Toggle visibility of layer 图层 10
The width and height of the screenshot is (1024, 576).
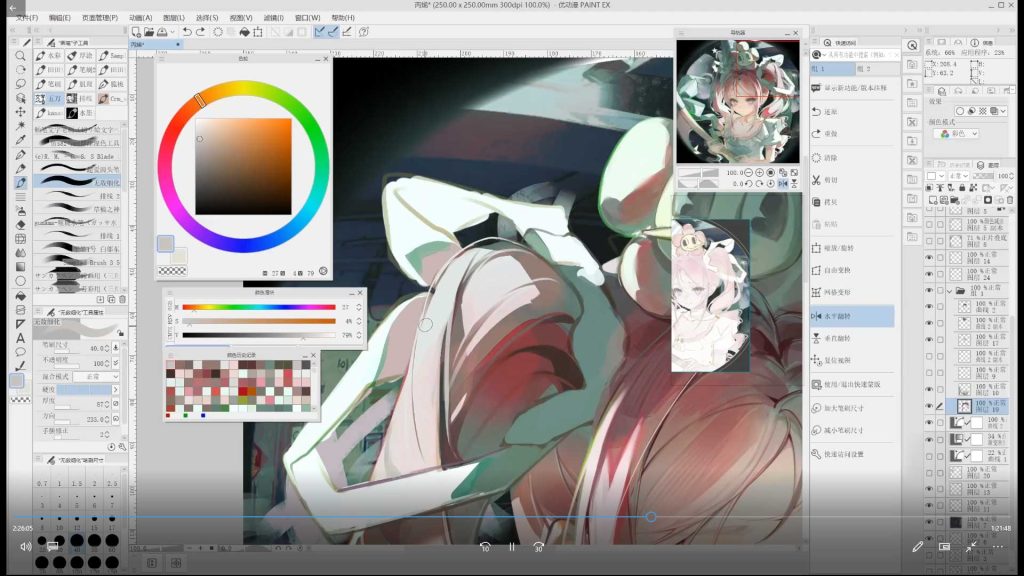[929, 389]
